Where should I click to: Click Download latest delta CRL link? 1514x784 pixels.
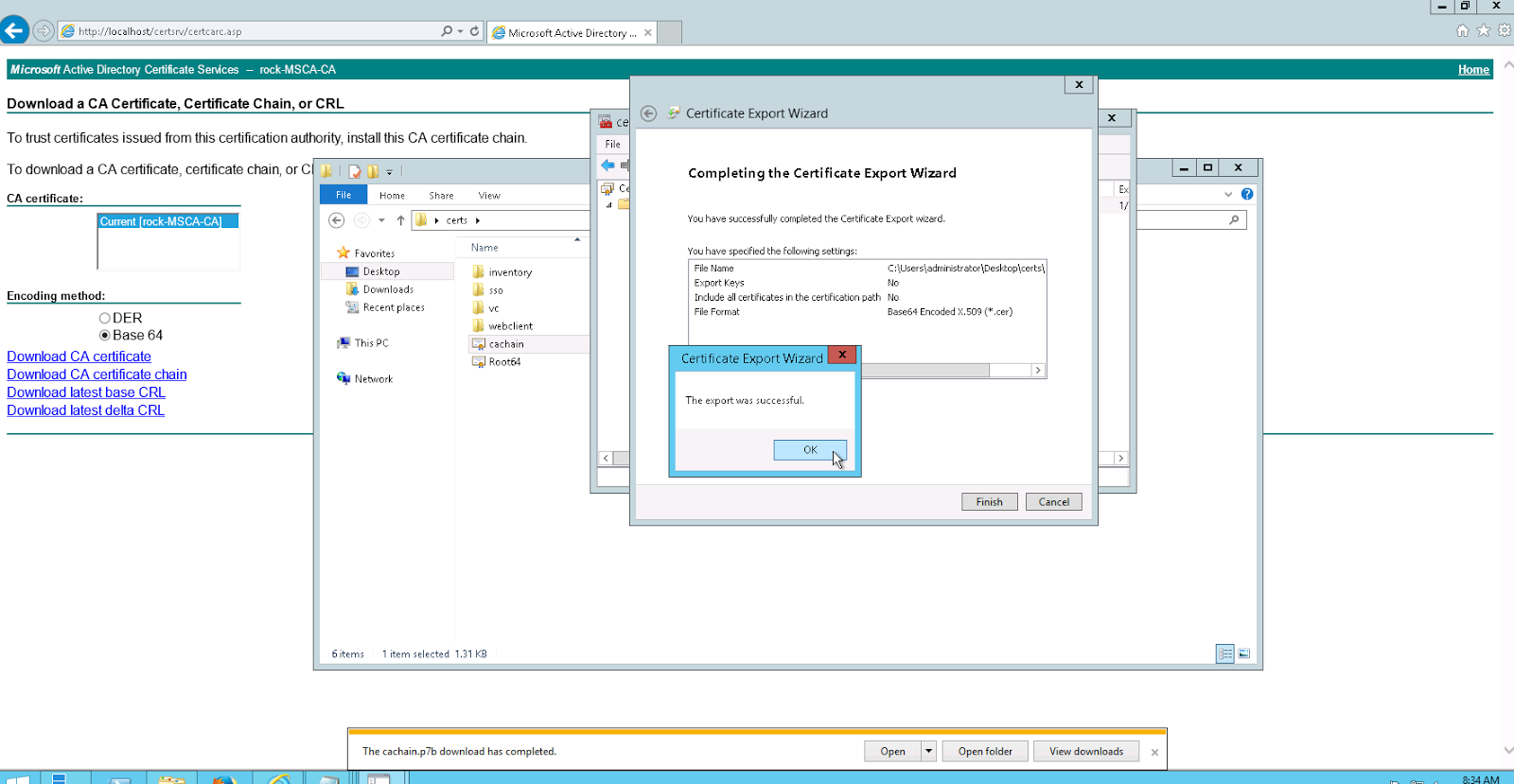[85, 410]
